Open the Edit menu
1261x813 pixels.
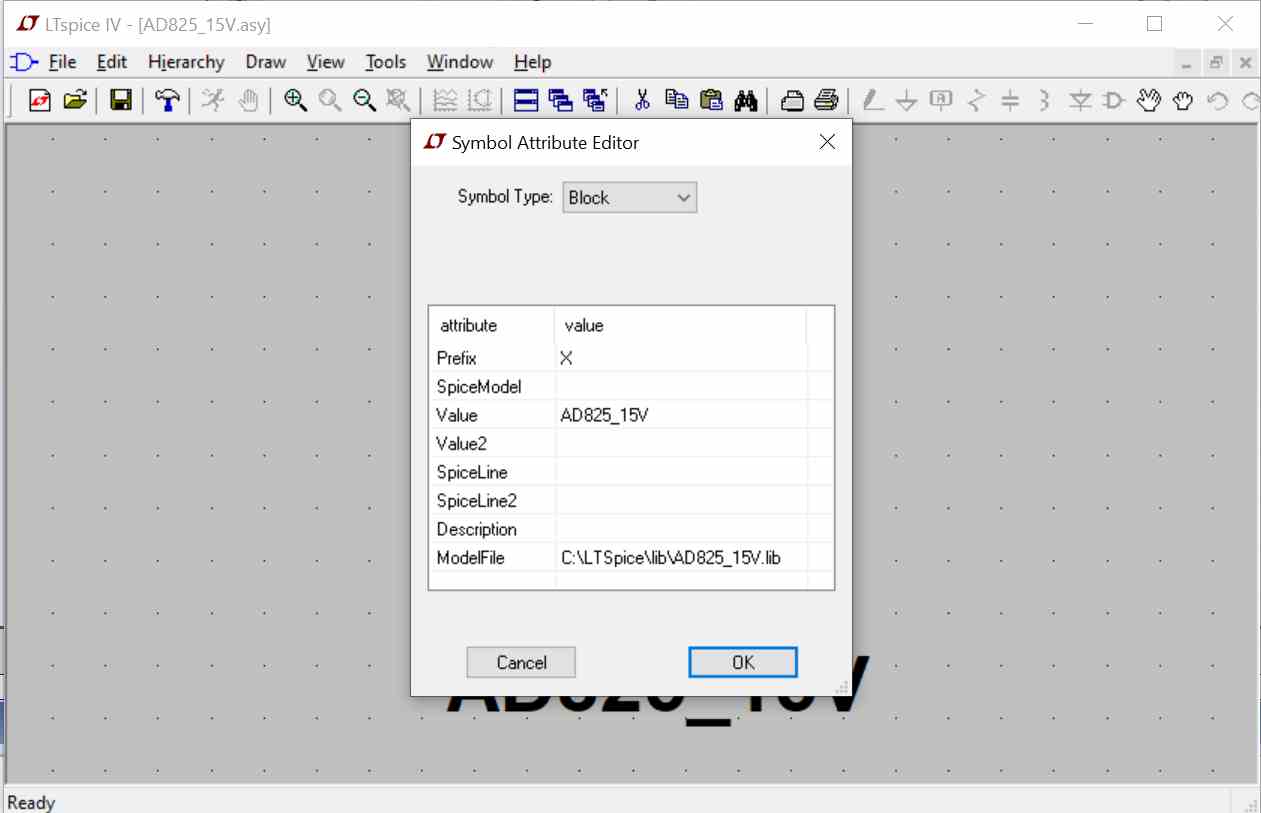(x=112, y=62)
